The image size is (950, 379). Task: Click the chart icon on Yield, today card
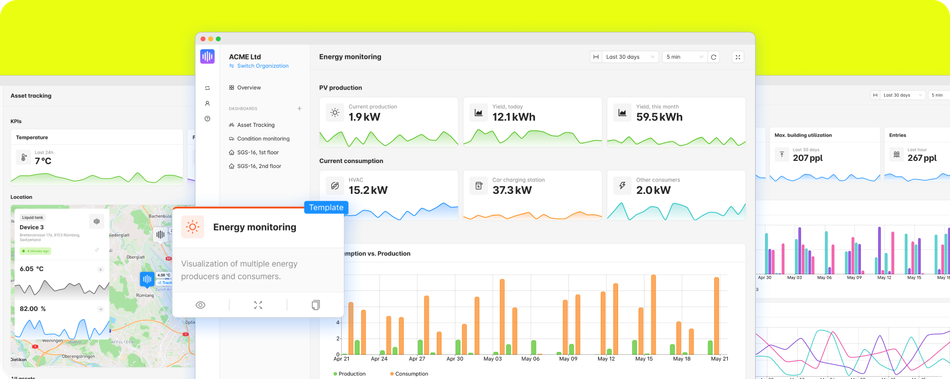click(478, 113)
